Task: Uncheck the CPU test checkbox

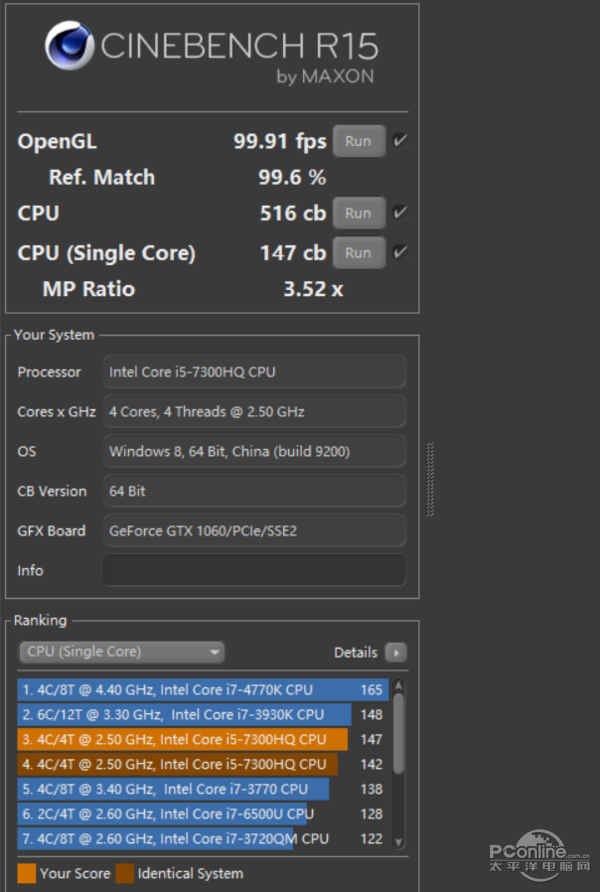Action: click(400, 212)
